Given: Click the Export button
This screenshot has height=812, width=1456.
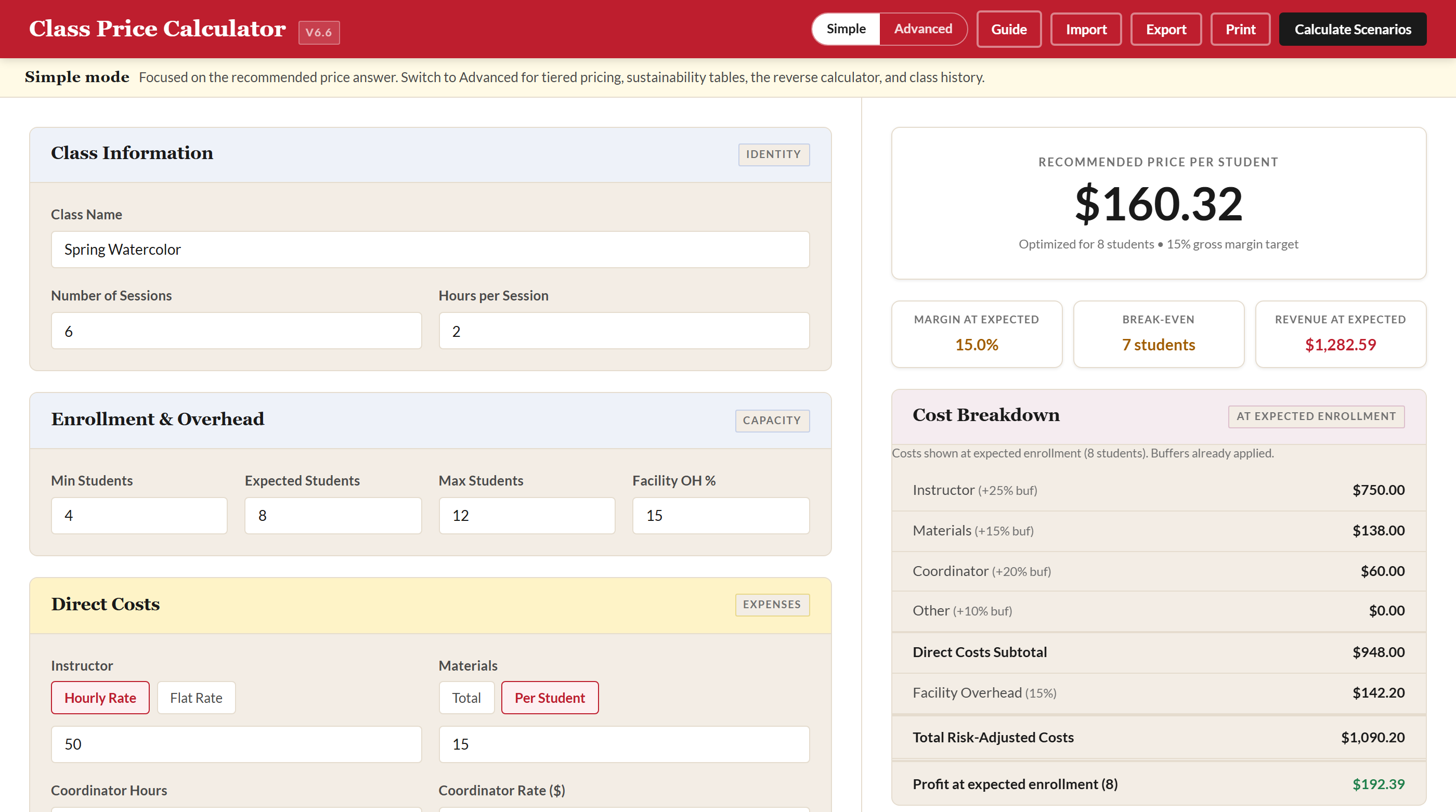Looking at the screenshot, I should coord(1166,30).
